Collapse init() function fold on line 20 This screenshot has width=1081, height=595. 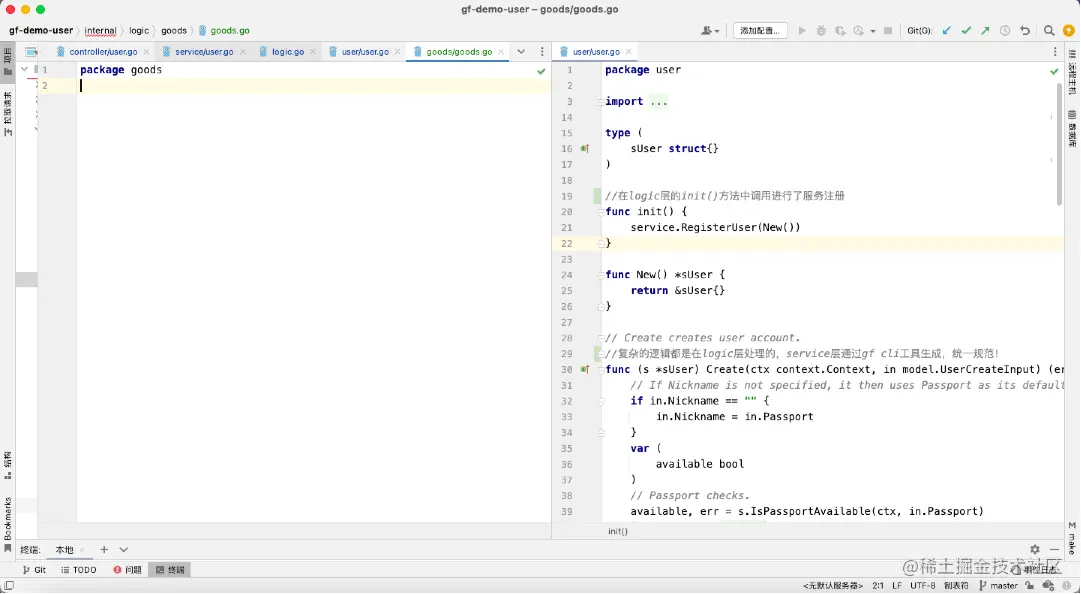(x=600, y=212)
